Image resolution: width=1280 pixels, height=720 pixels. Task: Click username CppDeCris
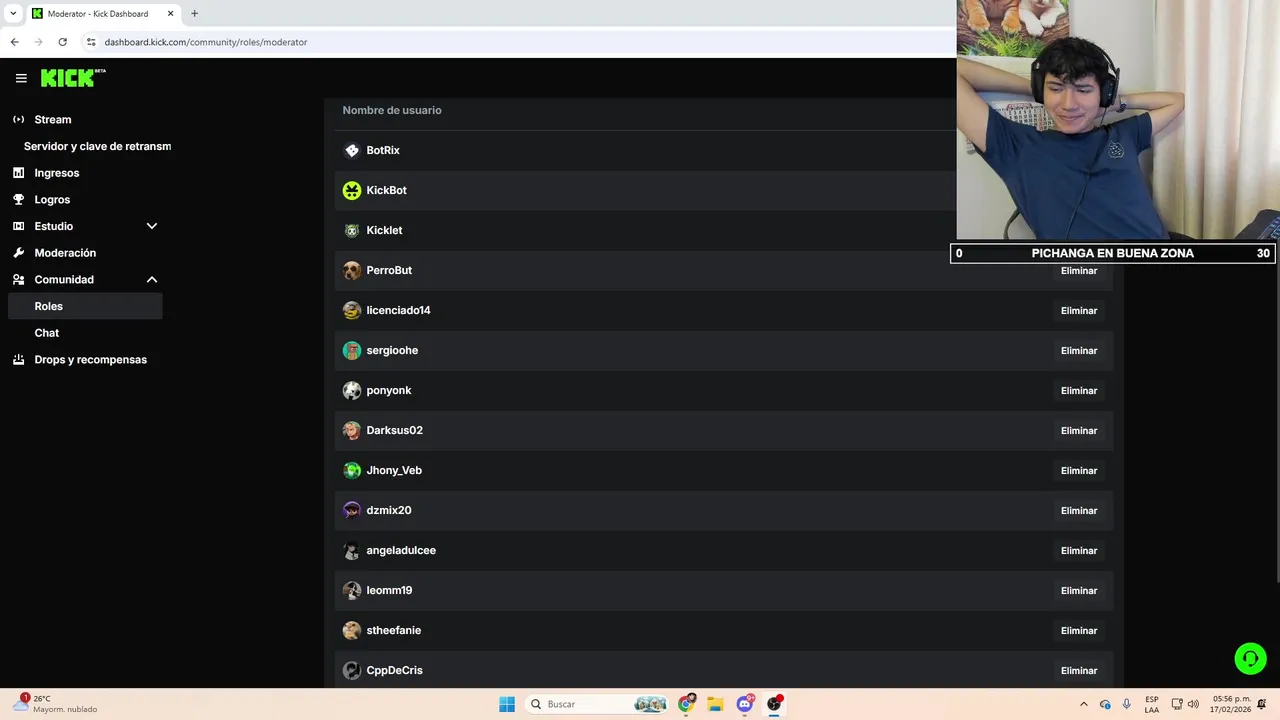pos(394,670)
